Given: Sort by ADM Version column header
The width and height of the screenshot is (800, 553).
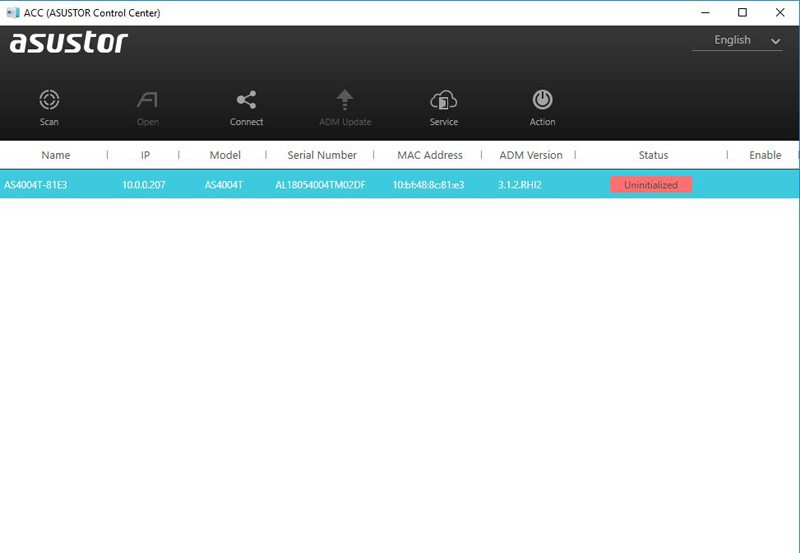Looking at the screenshot, I should point(531,155).
